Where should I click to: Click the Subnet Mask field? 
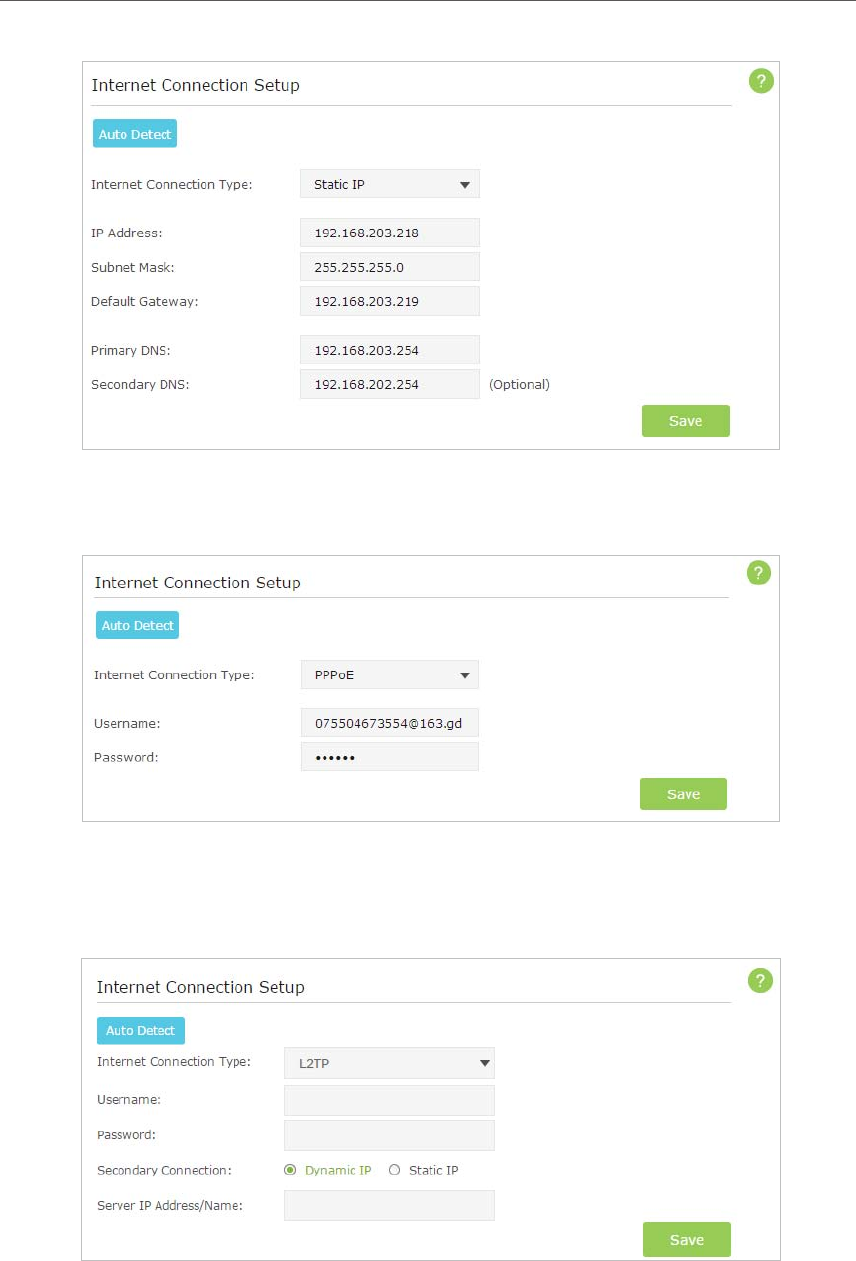(x=389, y=267)
